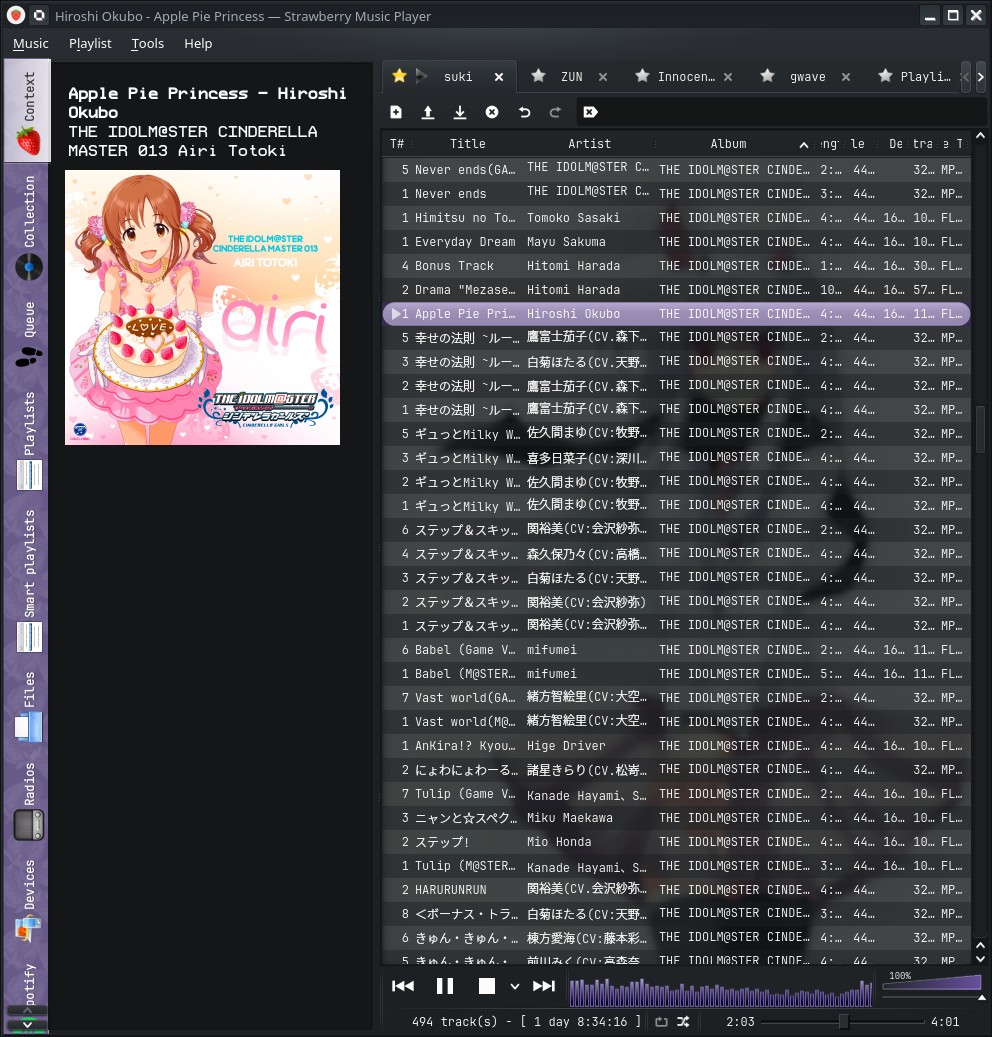Click the new playlist icon
This screenshot has width=992, height=1037.
pos(396,112)
